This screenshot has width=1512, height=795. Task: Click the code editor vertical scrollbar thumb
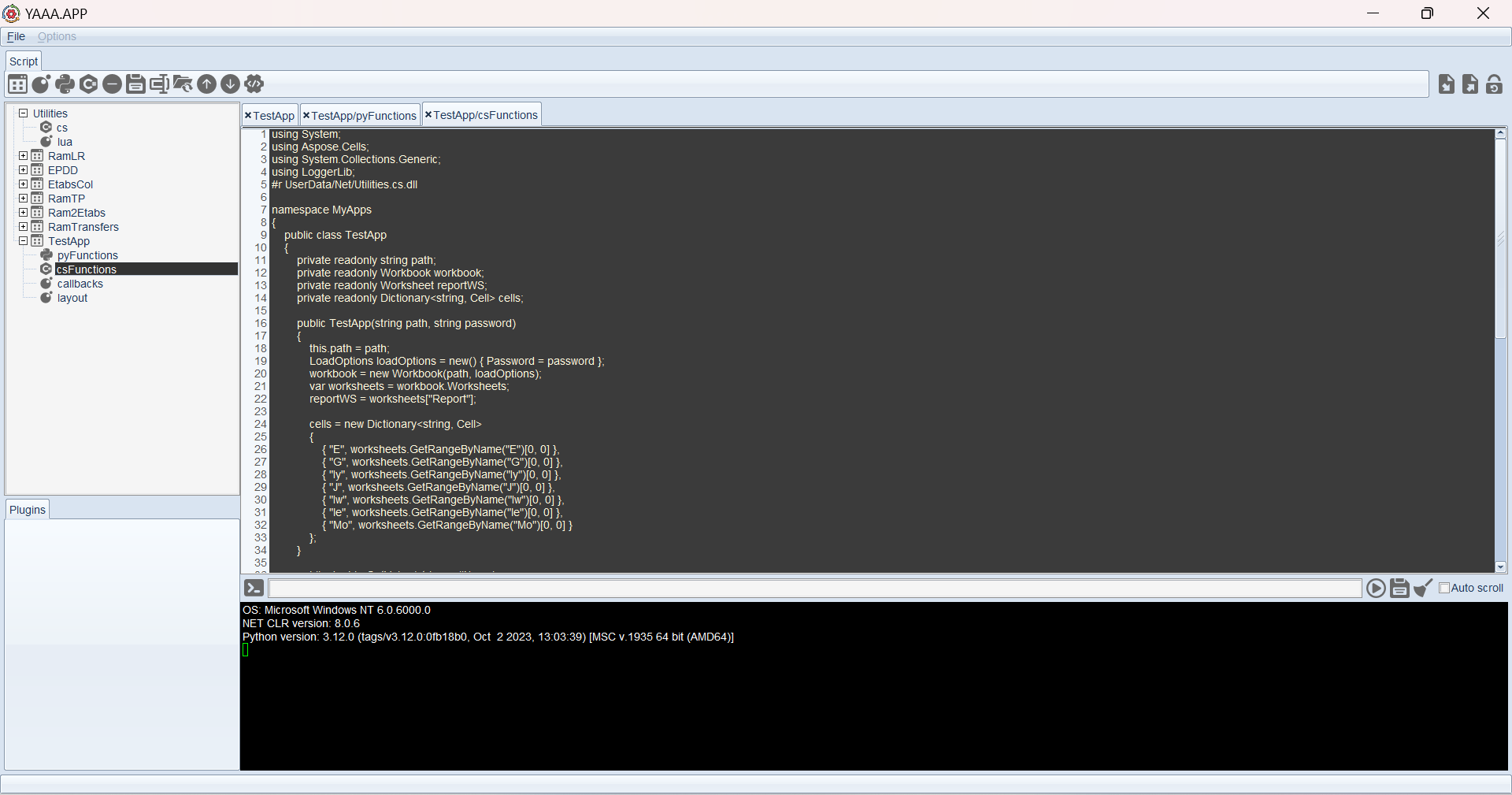point(1501,240)
